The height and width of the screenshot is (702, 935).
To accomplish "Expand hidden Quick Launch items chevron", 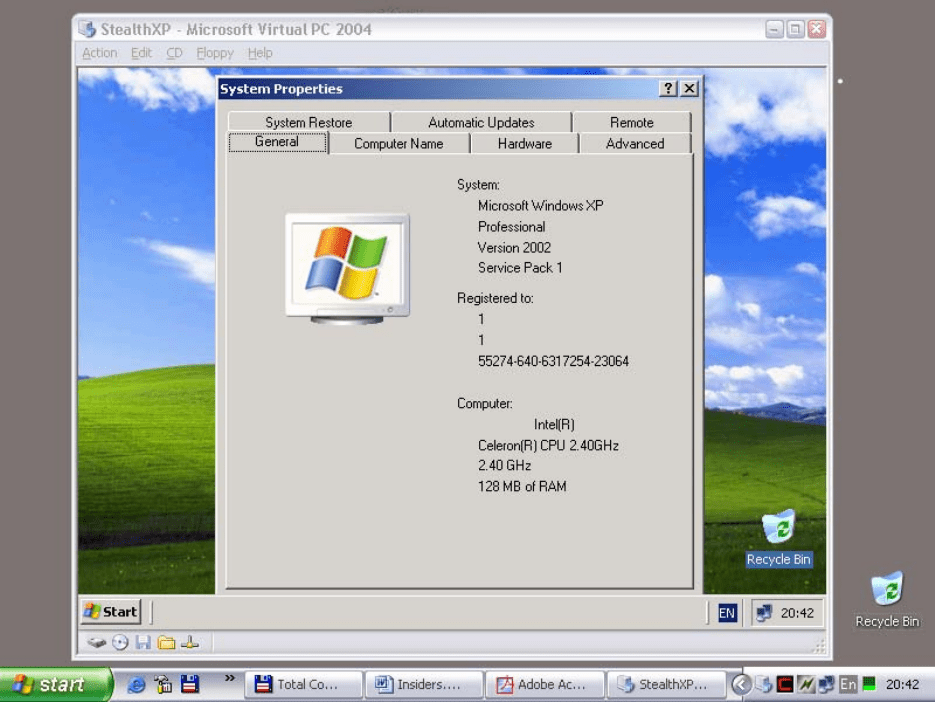I will (x=230, y=678).
